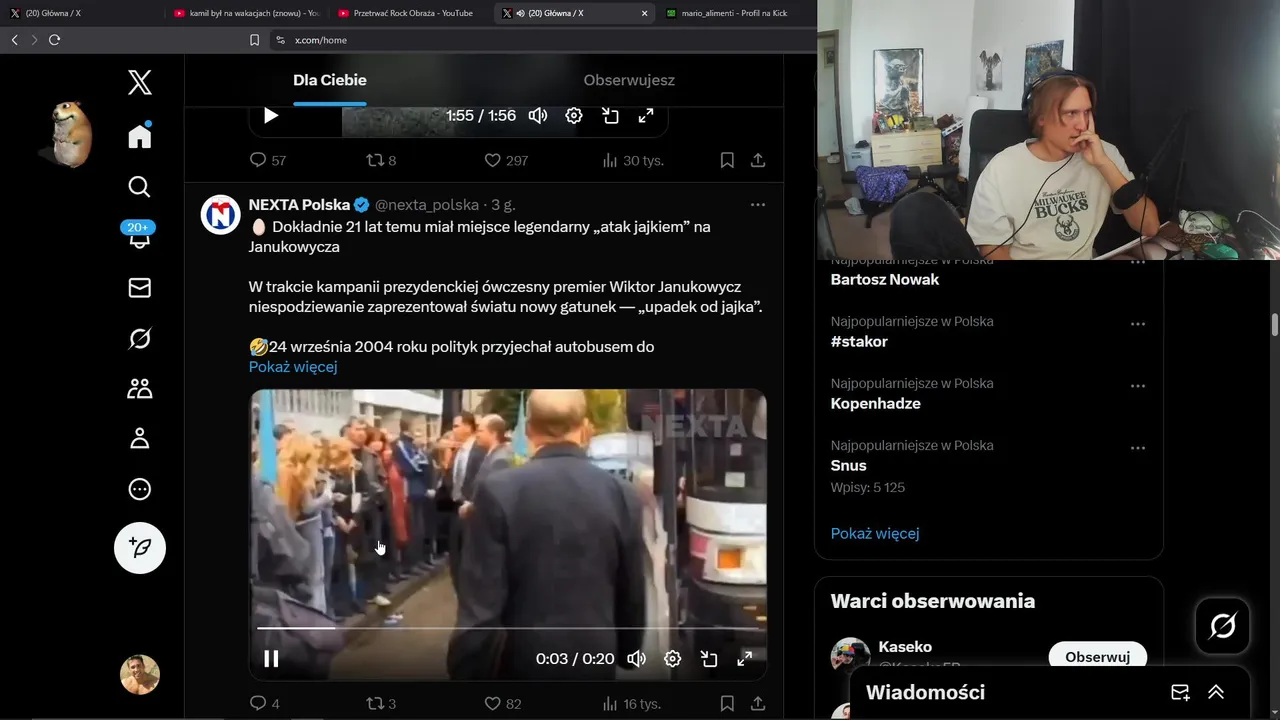Enter fullscreen on NEXTA video
Screen dimensions: 1280x720
(x=745, y=659)
